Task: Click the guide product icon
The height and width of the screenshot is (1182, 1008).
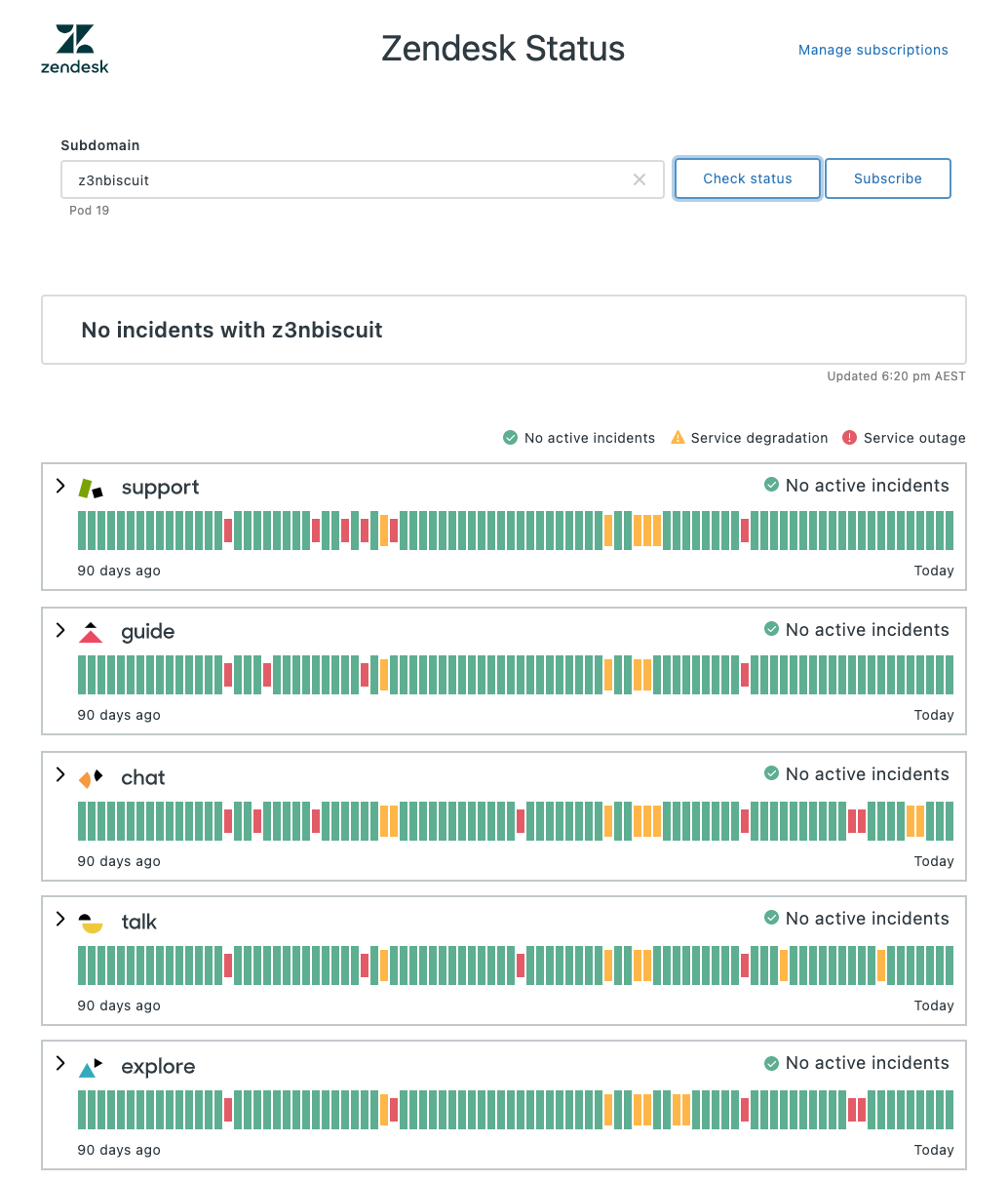Action: [91, 632]
